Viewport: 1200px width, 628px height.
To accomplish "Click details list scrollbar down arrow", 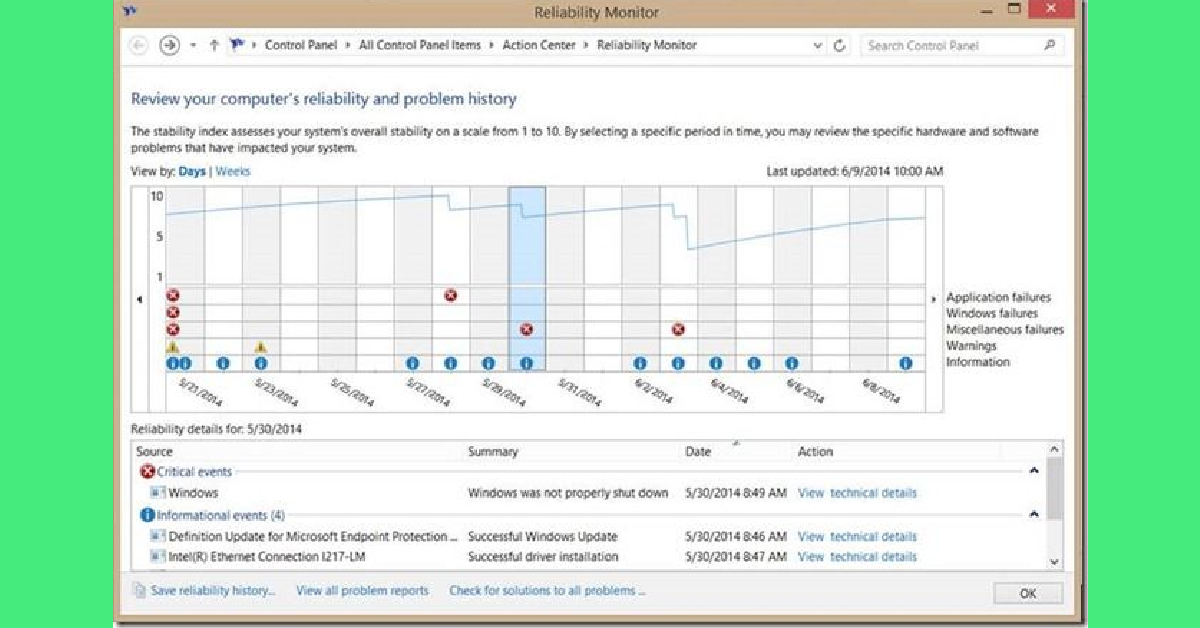I will coord(1055,562).
